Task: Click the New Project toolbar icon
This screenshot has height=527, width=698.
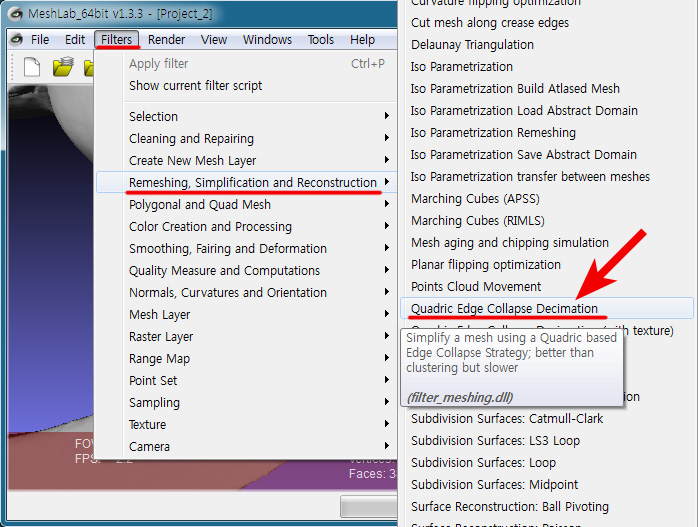Action: pos(32,68)
